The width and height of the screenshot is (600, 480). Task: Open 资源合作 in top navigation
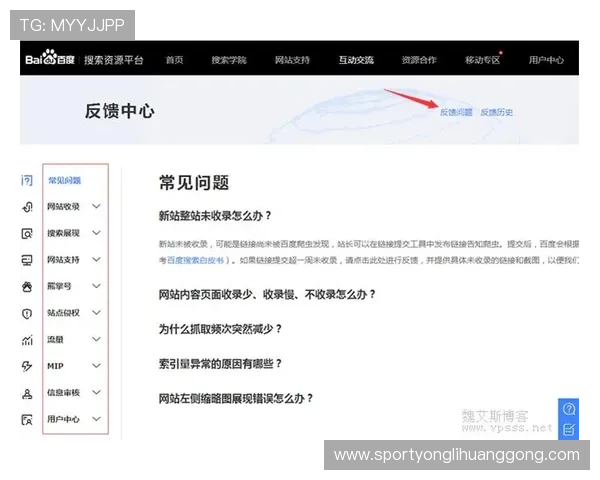419,60
